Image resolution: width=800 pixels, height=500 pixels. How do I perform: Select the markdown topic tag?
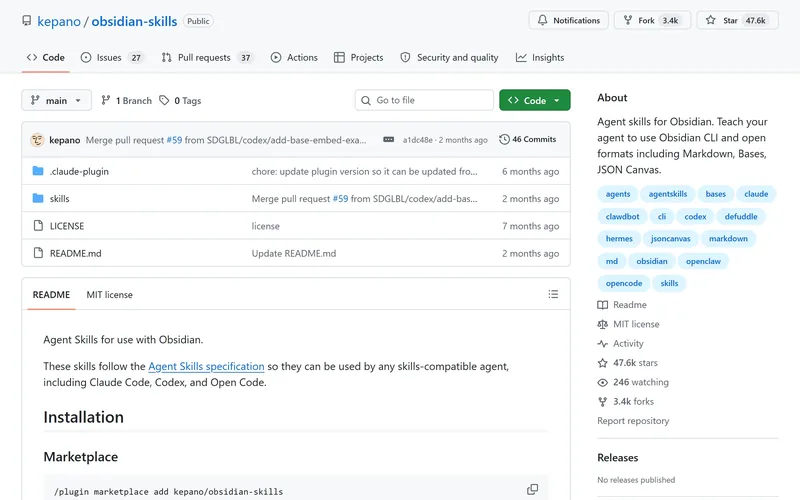coord(728,238)
